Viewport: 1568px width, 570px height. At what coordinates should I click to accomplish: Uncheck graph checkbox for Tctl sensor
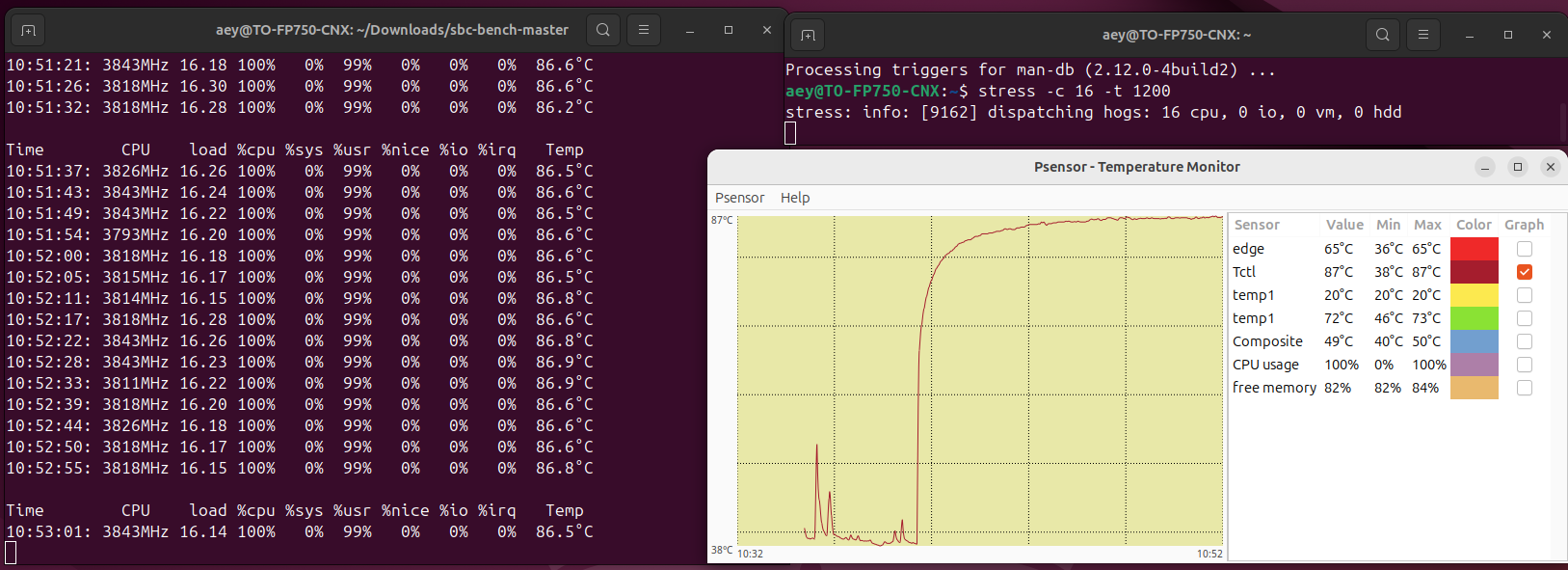click(x=1525, y=272)
